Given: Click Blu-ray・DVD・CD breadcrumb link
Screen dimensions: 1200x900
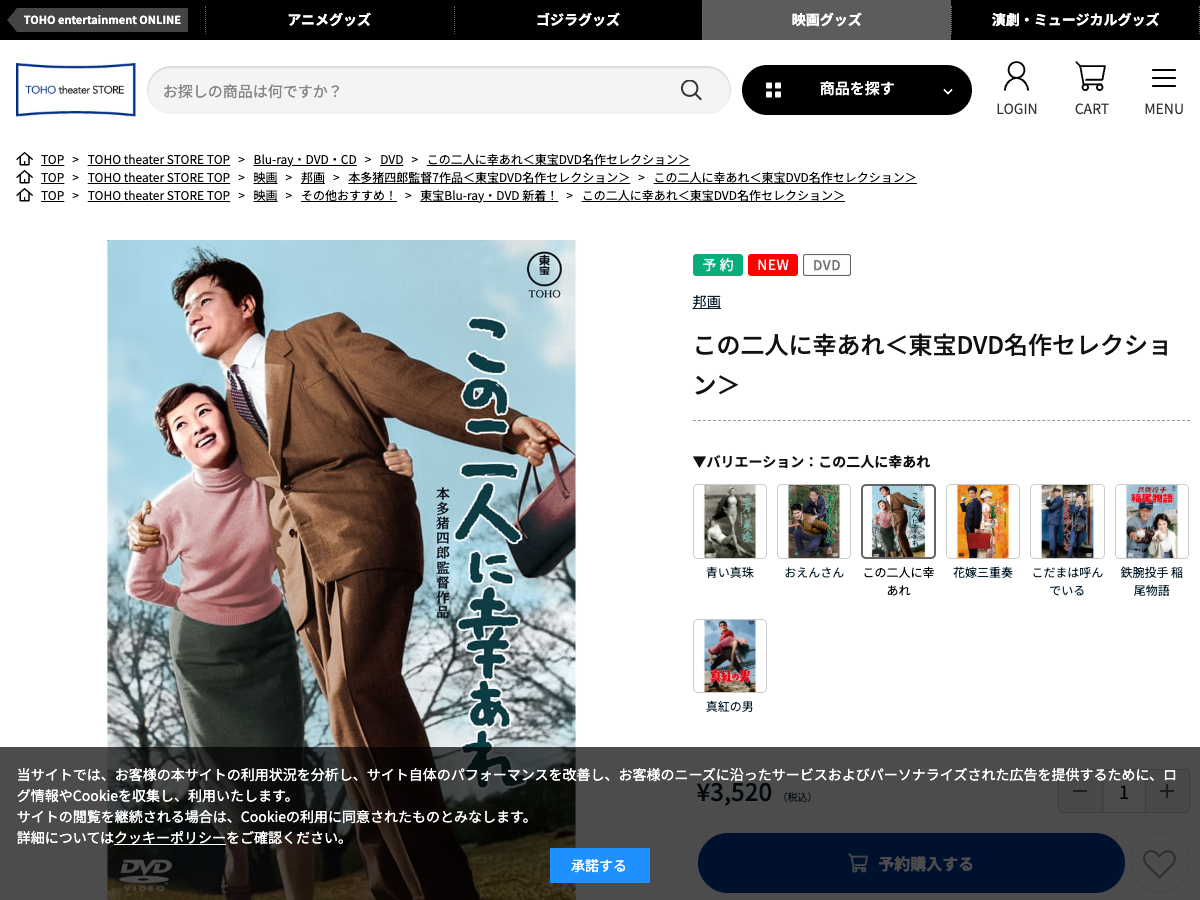Looking at the screenshot, I should 305,160.
